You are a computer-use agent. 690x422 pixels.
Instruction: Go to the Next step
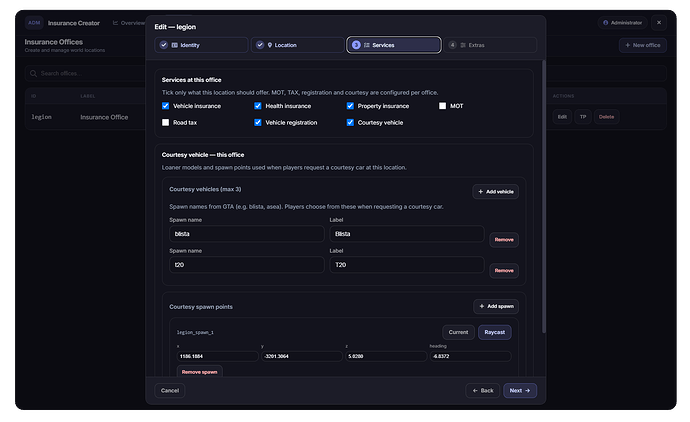point(520,390)
